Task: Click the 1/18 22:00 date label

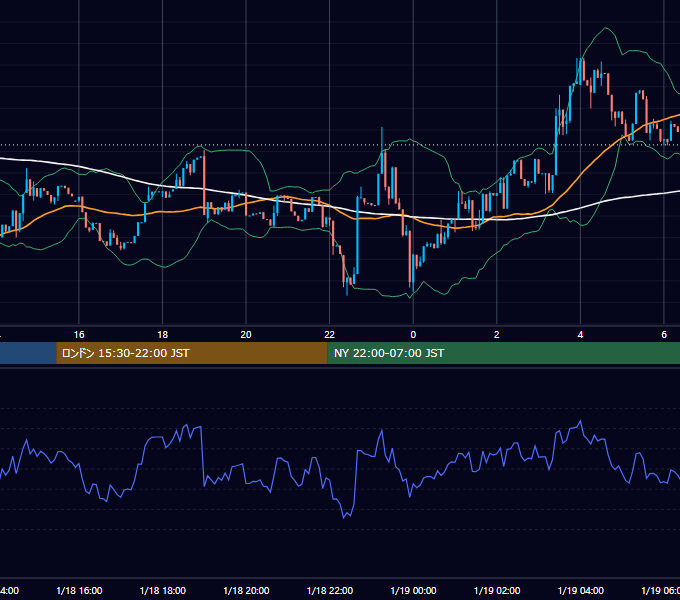Action: pyautogui.click(x=330, y=590)
